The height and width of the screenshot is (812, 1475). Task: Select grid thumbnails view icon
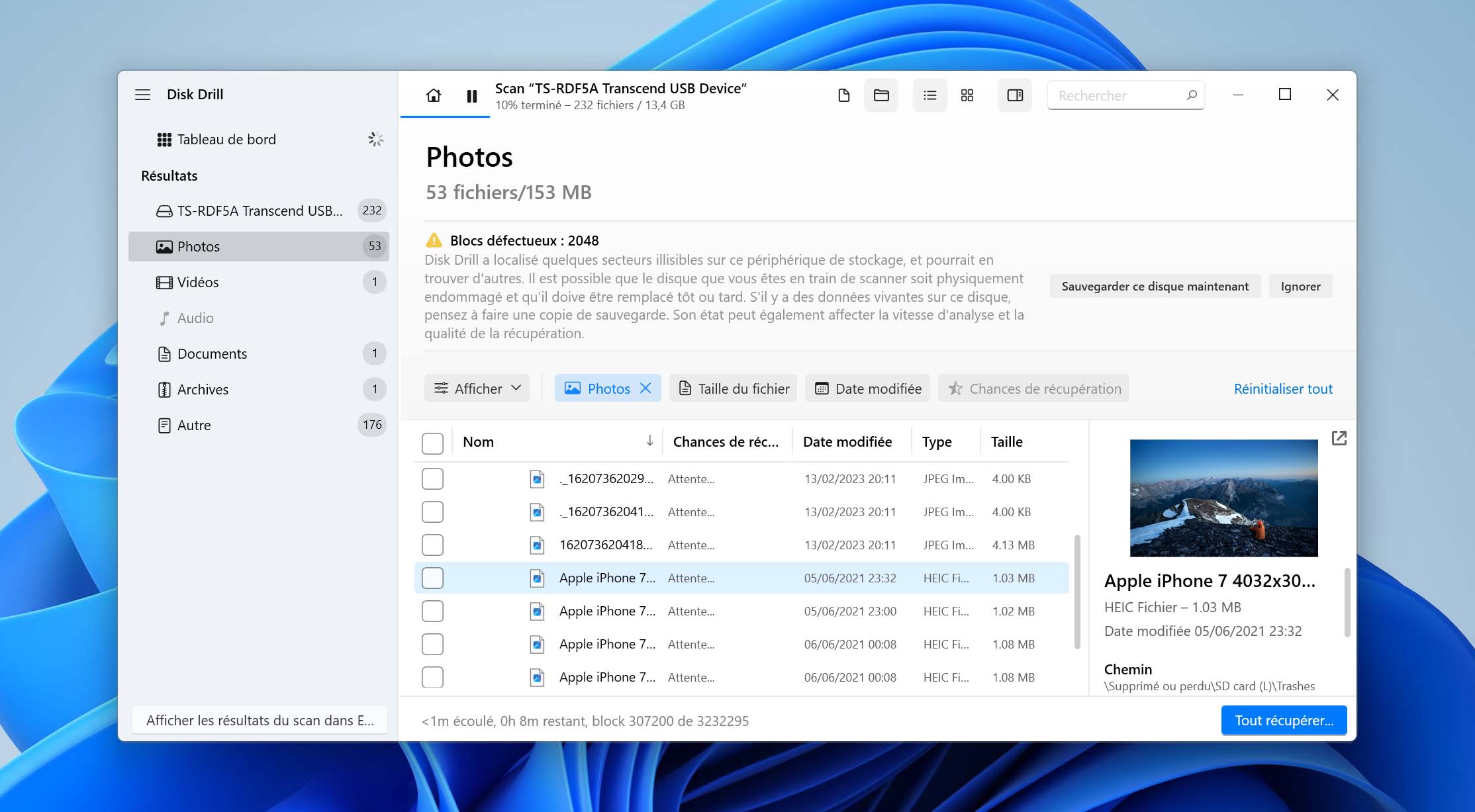[967, 96]
